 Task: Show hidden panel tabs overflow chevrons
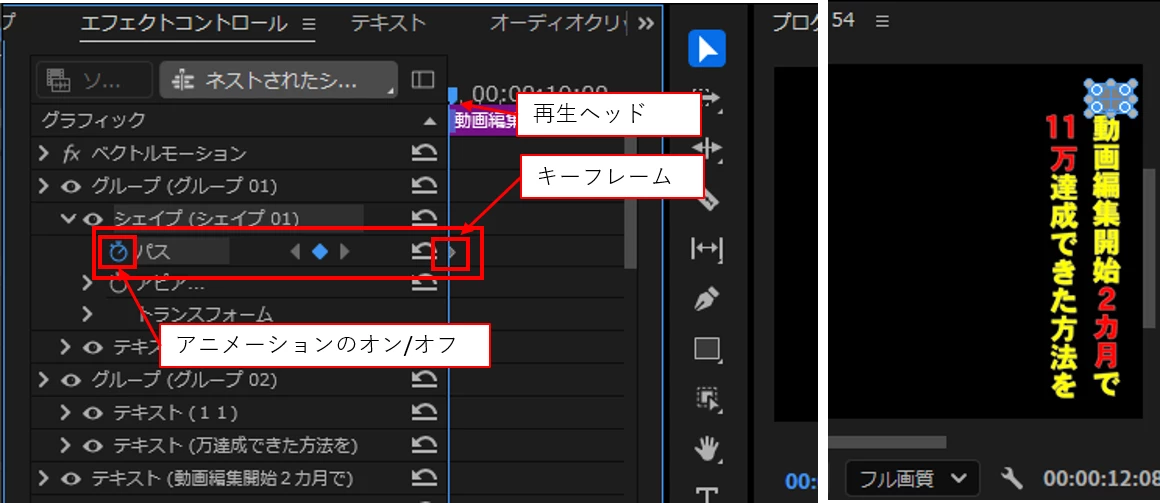(x=645, y=24)
